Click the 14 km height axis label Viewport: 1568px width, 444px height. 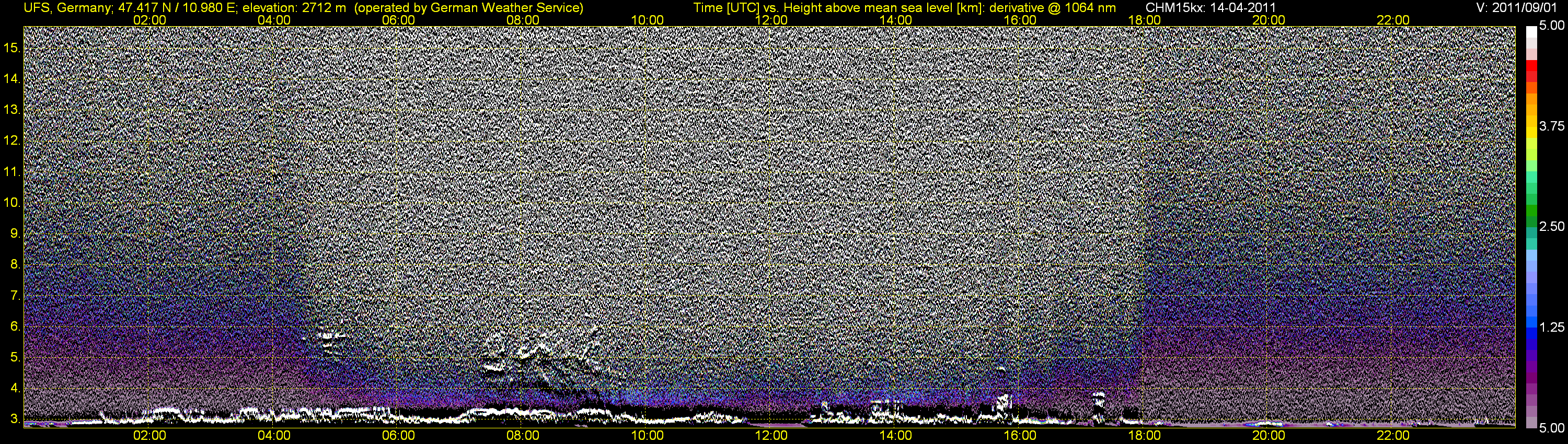(12, 78)
